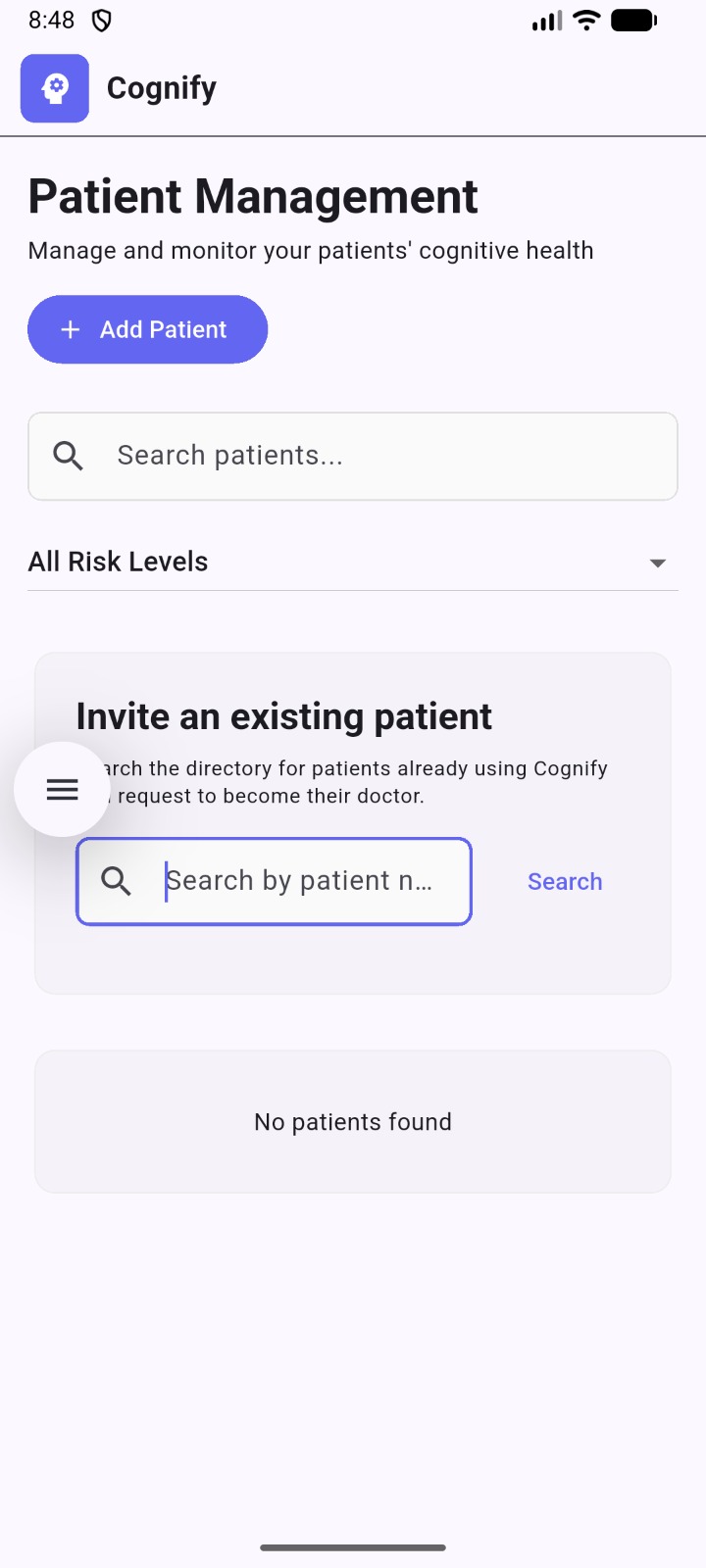Open the risk level chevron arrow

coord(658,563)
